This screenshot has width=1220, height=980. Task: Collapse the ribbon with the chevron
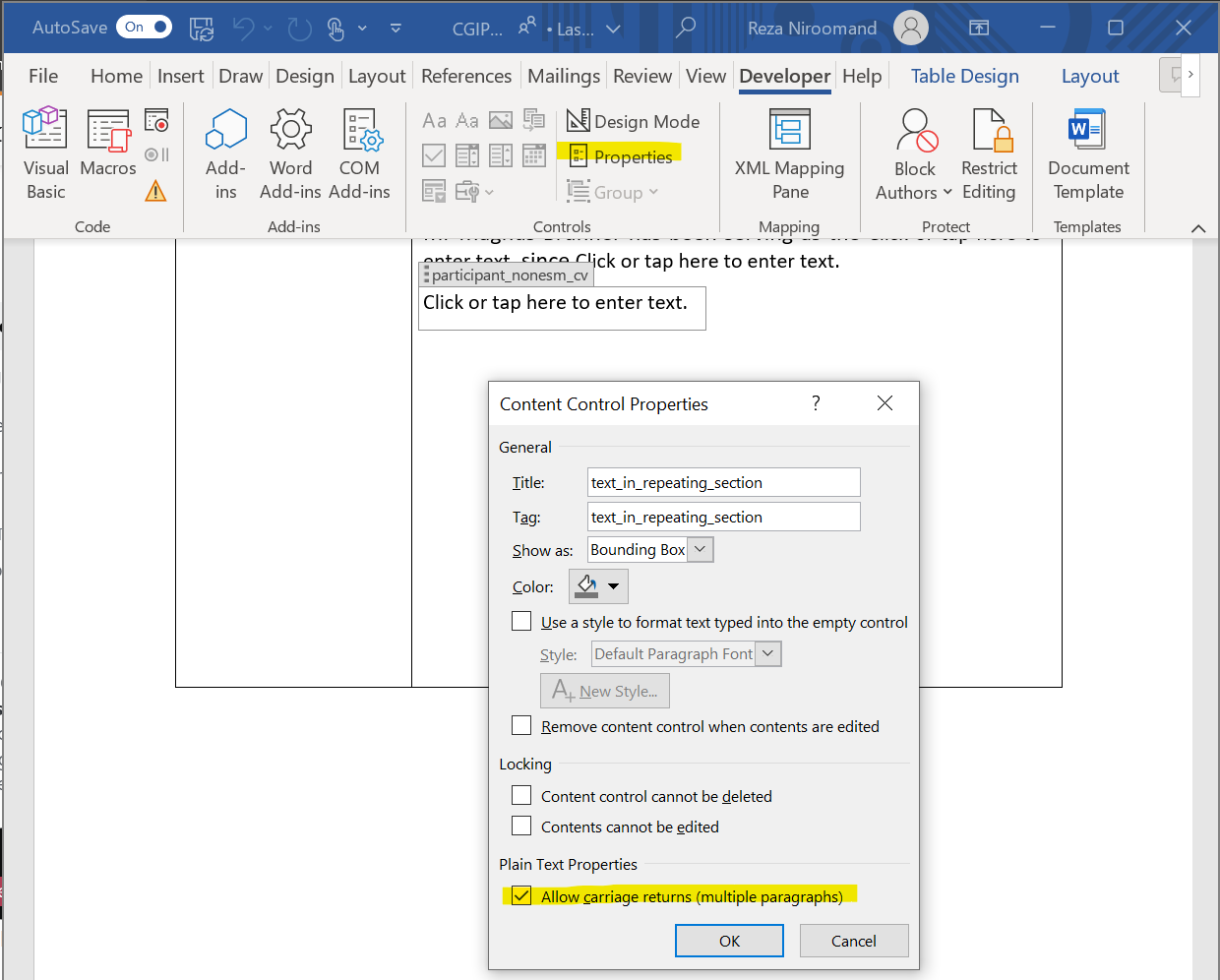[x=1197, y=228]
